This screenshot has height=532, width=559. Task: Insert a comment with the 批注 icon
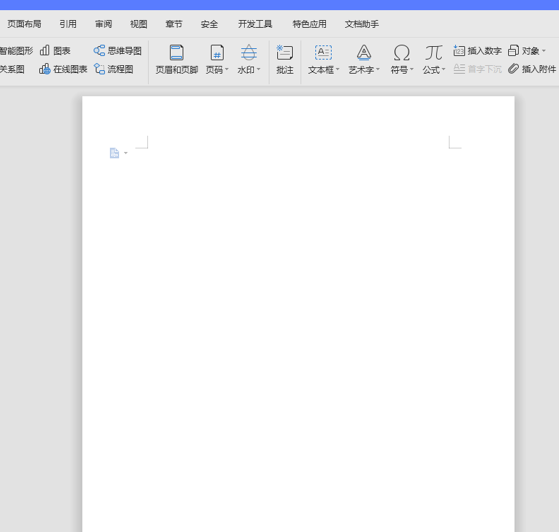click(284, 53)
